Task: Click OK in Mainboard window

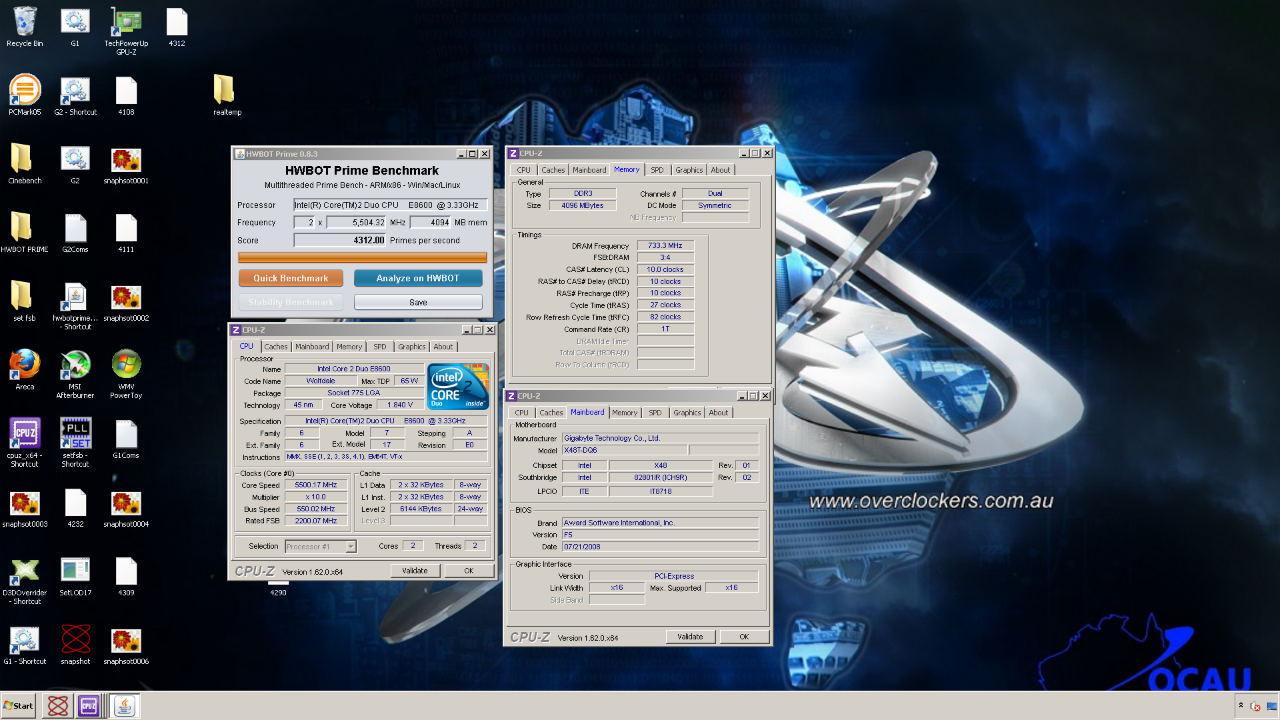Action: point(744,636)
